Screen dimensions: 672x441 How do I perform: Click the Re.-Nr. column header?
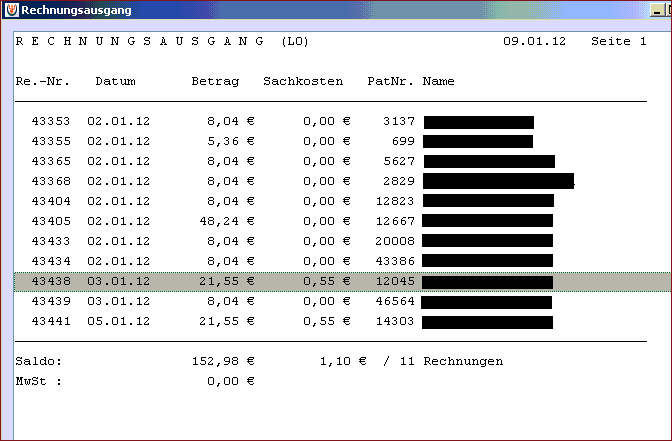[x=42, y=81]
